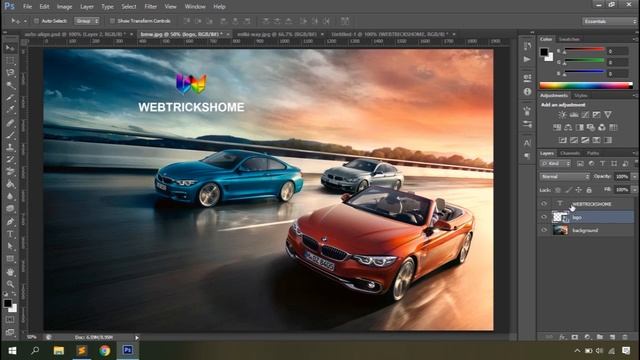Select the Brush tool
This screenshot has width=640, height=360.
(10, 135)
